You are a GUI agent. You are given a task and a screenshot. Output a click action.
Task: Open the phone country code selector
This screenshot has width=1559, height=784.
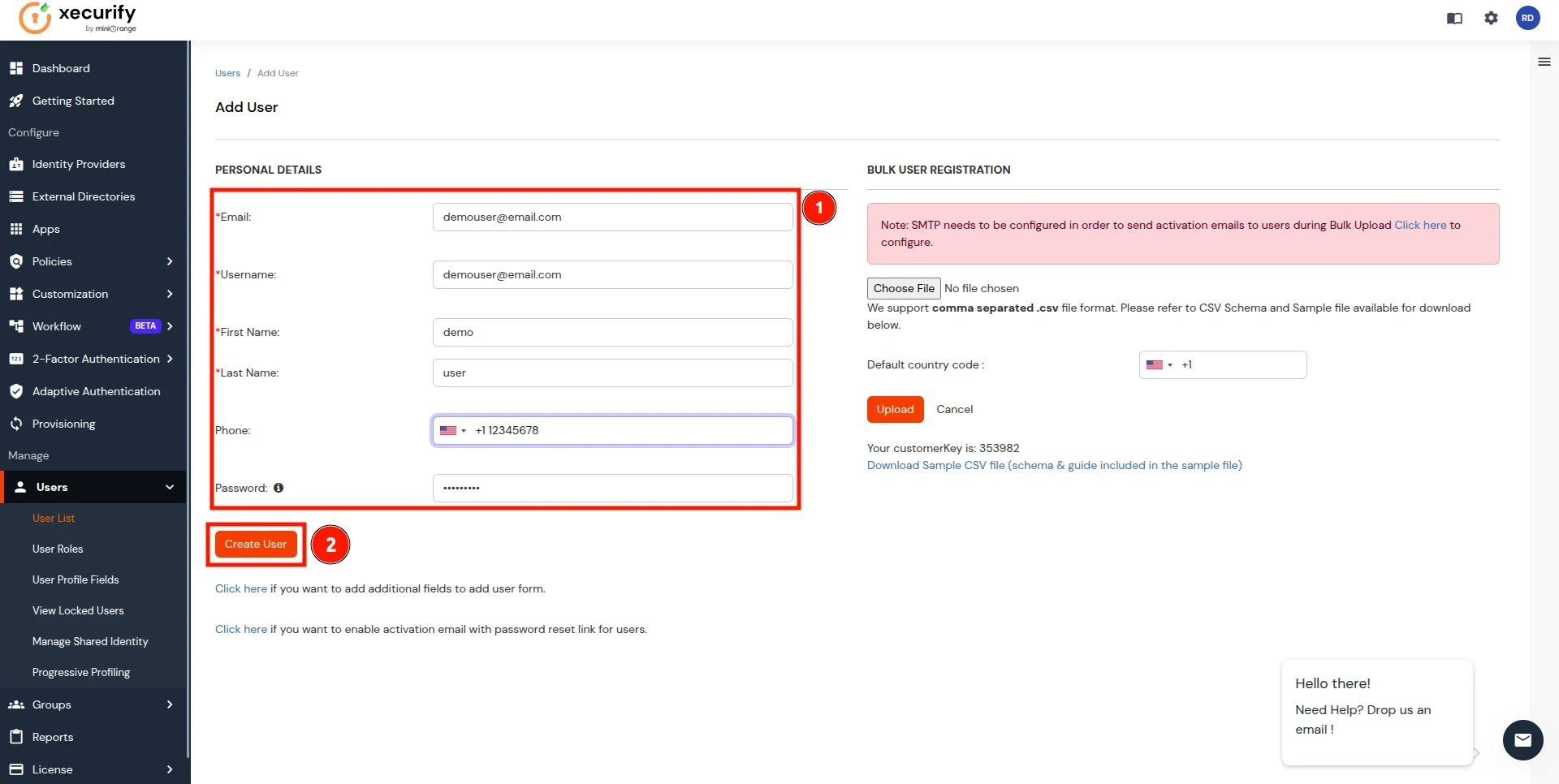(452, 431)
